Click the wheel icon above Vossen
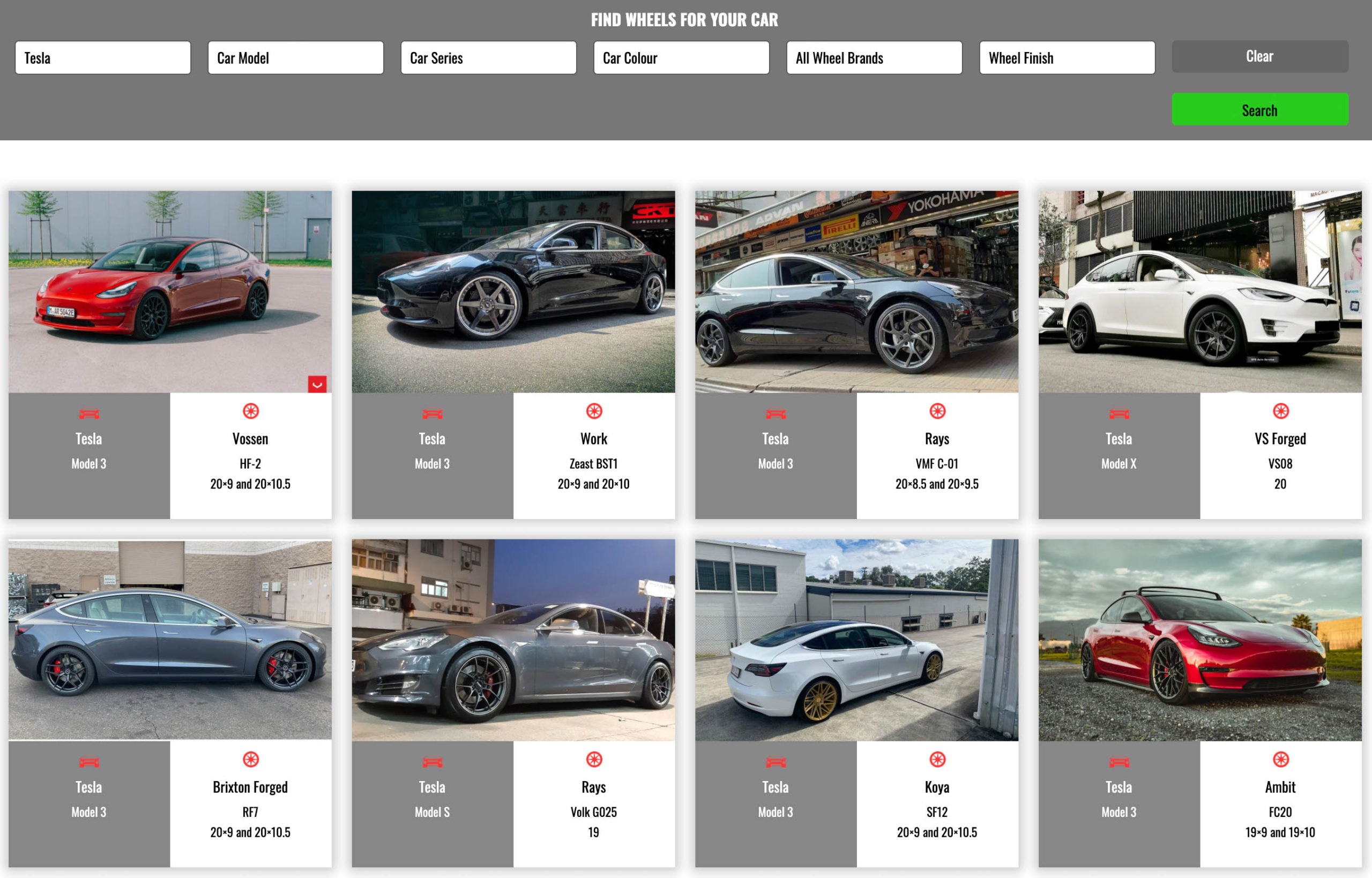 [250, 411]
